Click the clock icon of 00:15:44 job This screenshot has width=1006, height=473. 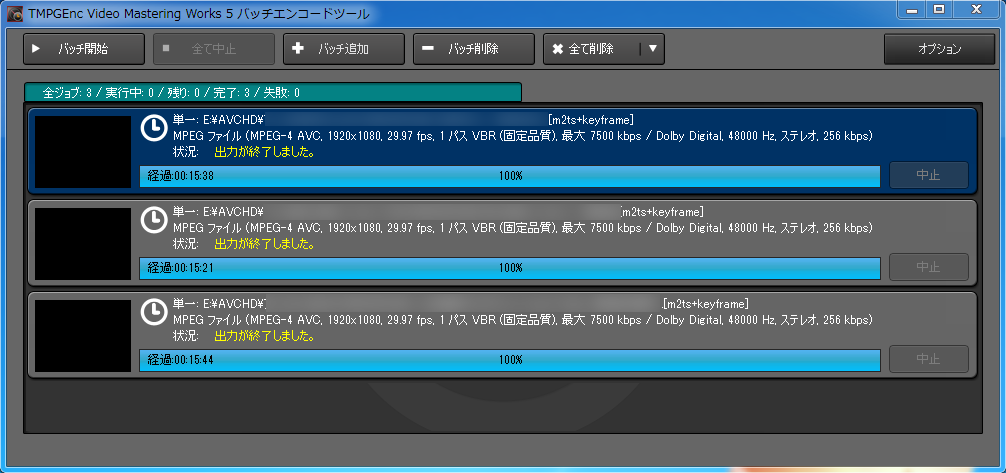tap(153, 311)
